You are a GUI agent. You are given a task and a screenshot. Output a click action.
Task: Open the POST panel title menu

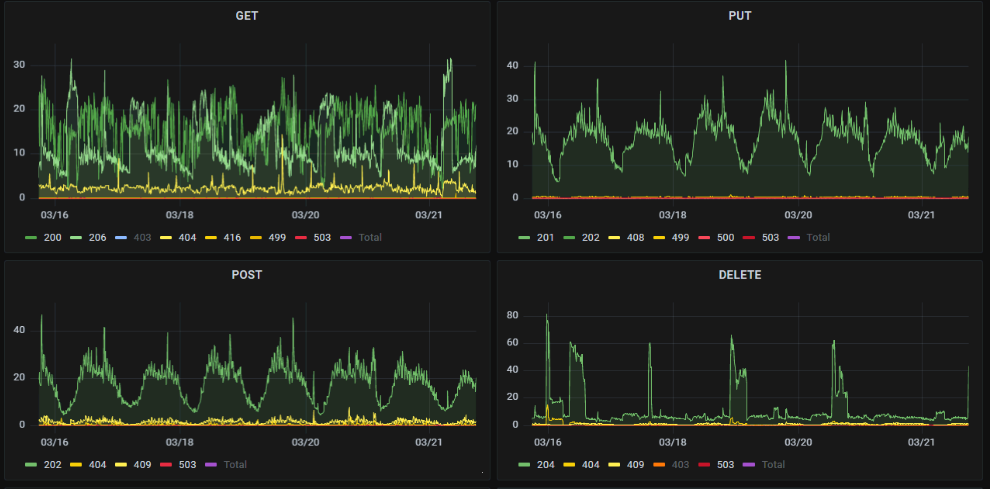point(247,275)
